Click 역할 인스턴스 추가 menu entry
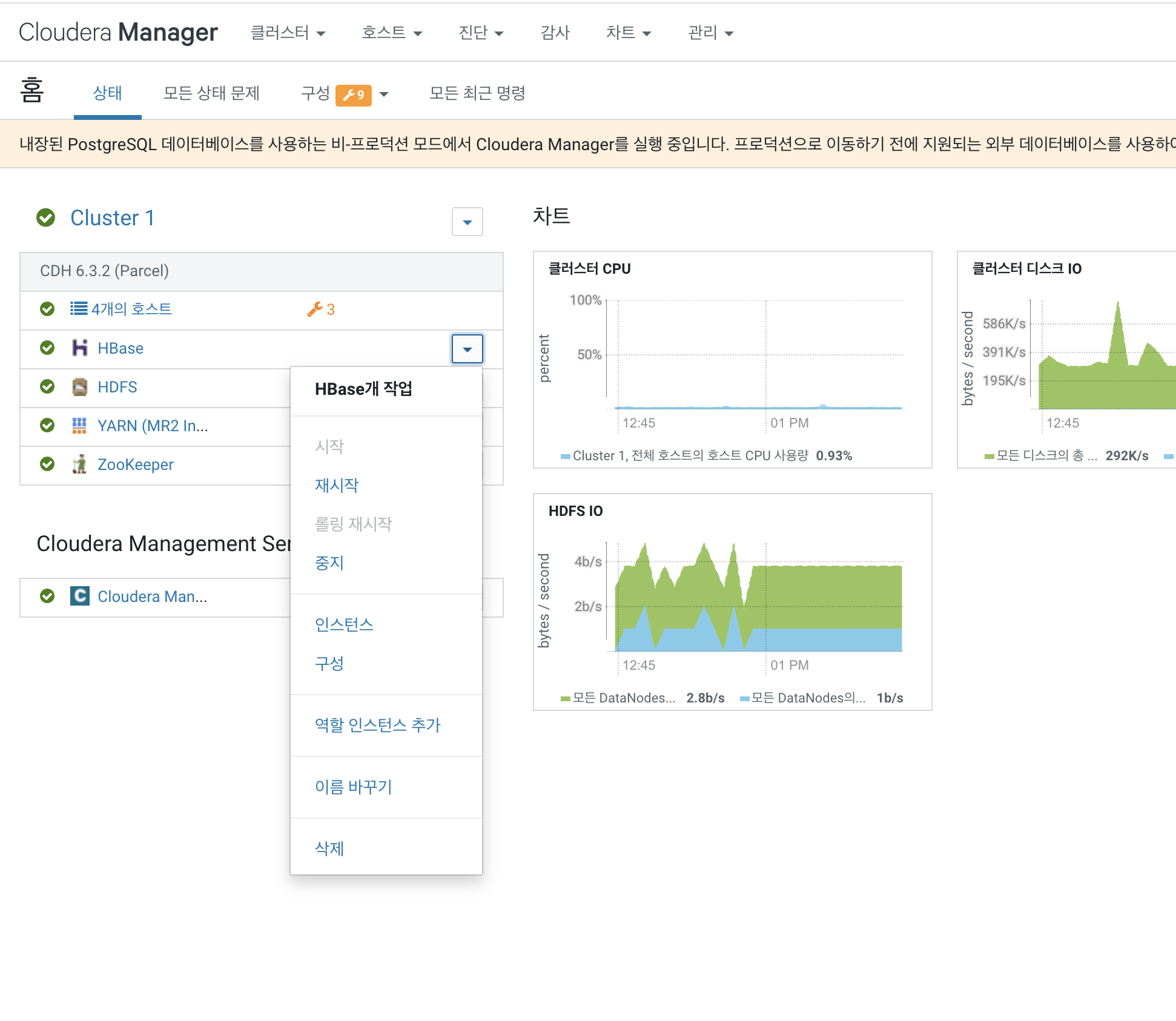This screenshot has height=1021, width=1176. tap(378, 725)
